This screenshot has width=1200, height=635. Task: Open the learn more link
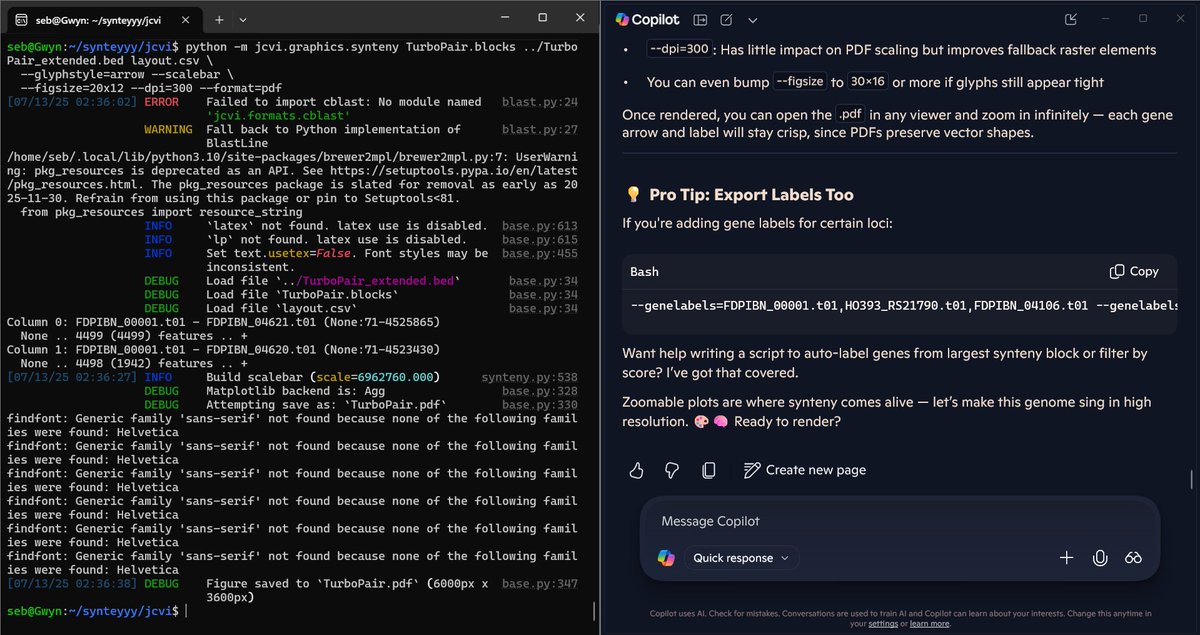[928, 624]
